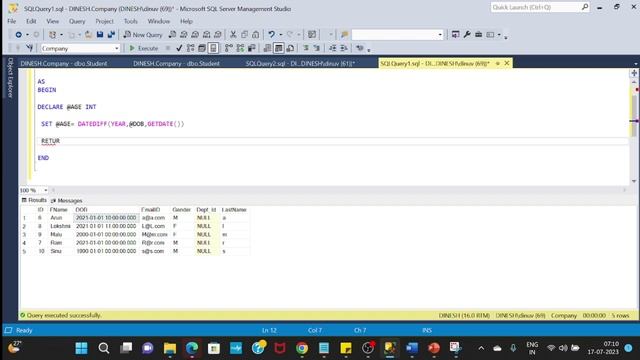
Task: Click the Save All icon
Action: [111, 35]
